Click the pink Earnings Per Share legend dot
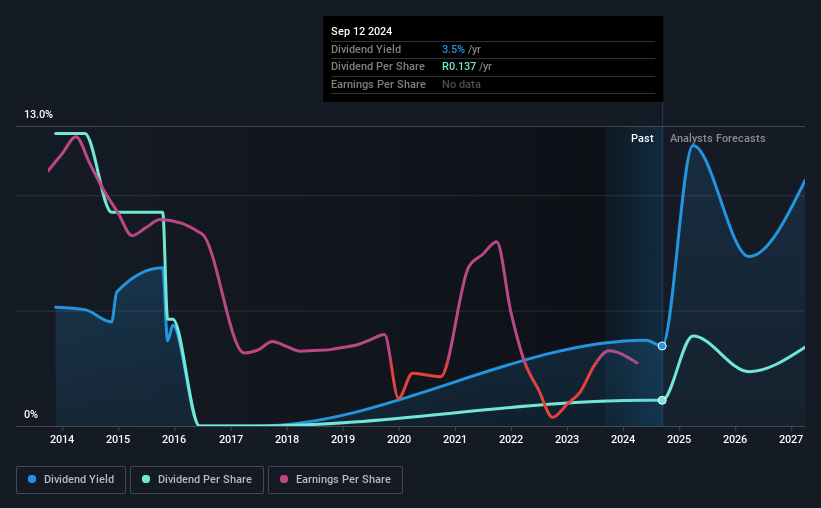Image resolution: width=821 pixels, height=508 pixels. coord(284,479)
